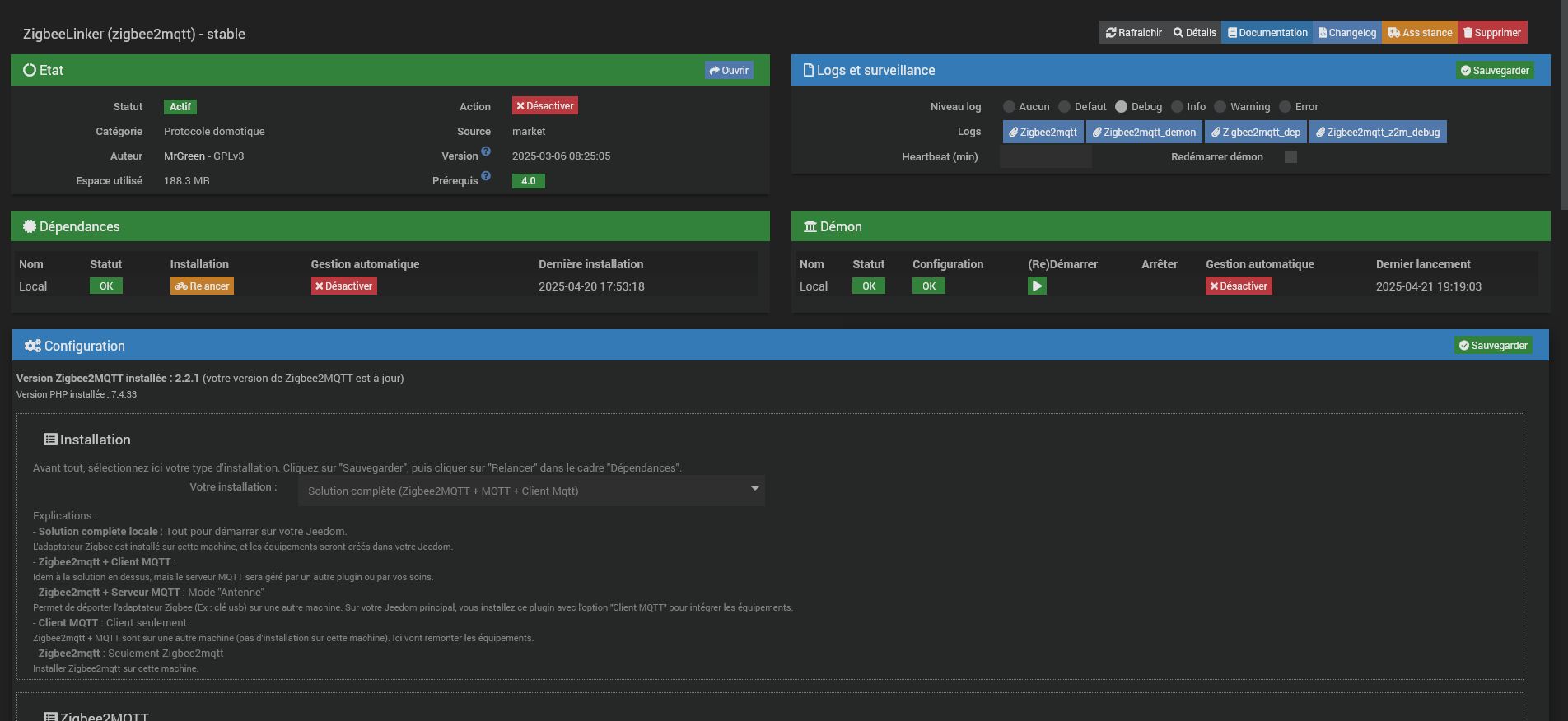Click the Etat panel header icon
Screen dimensions: 1568x721
click(30, 70)
